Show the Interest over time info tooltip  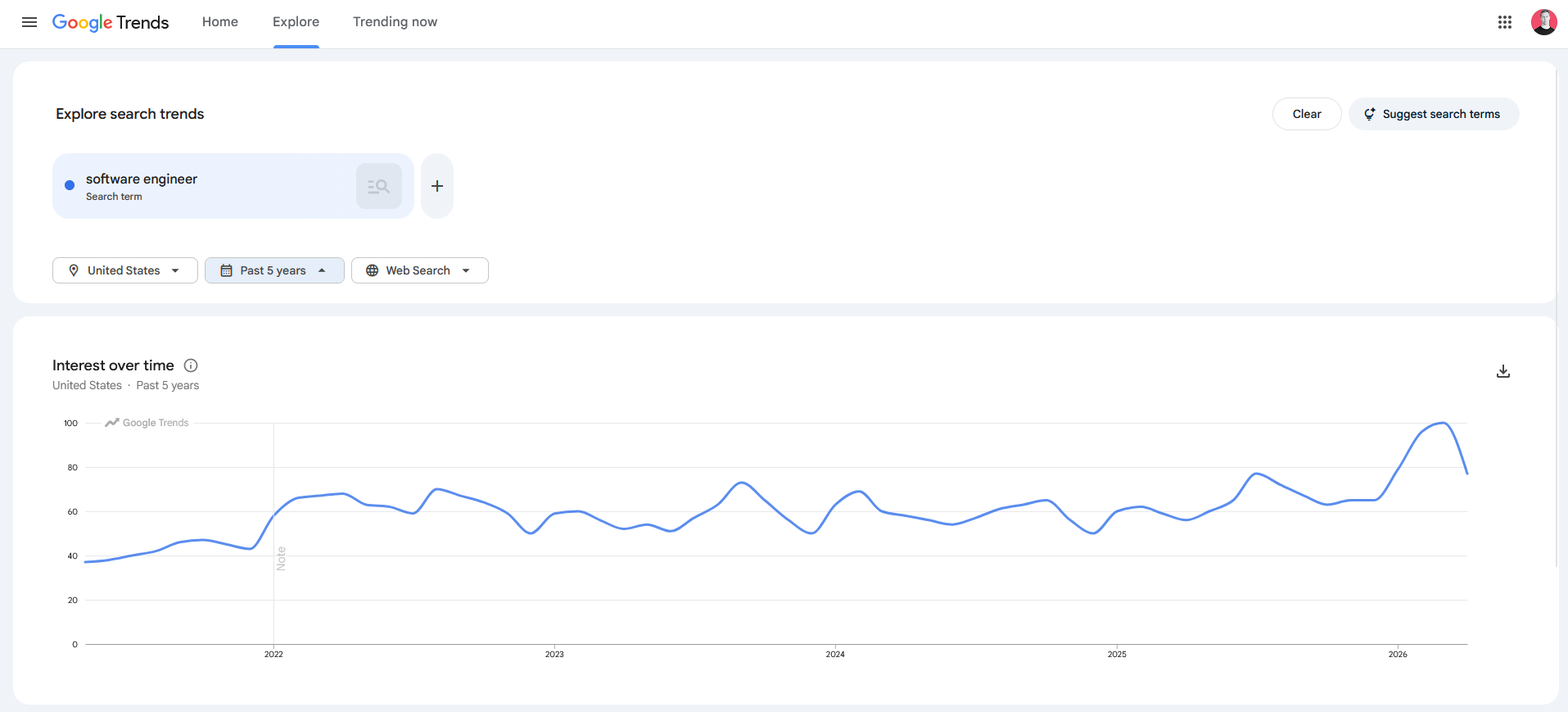pyautogui.click(x=191, y=365)
